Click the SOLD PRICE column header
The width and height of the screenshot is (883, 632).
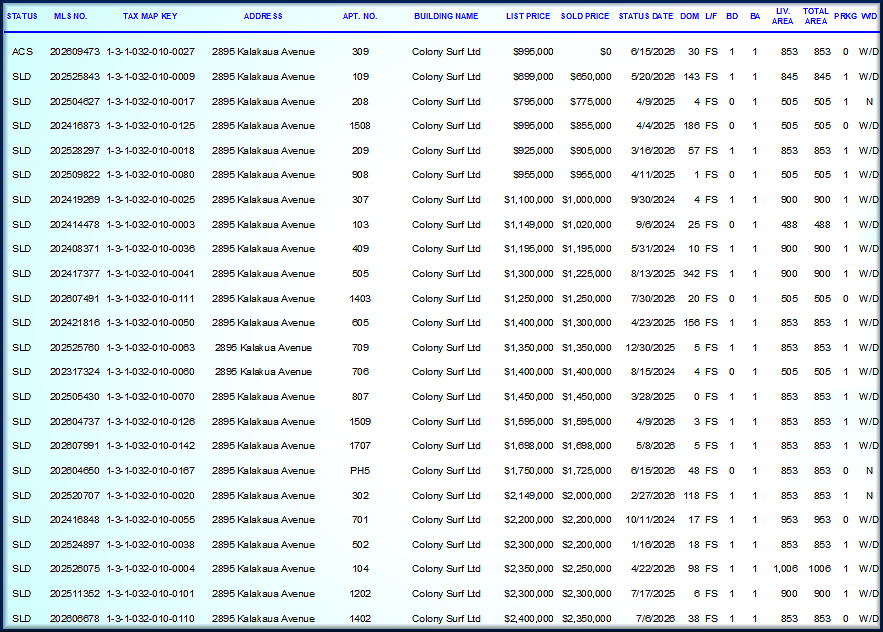[x=585, y=16]
